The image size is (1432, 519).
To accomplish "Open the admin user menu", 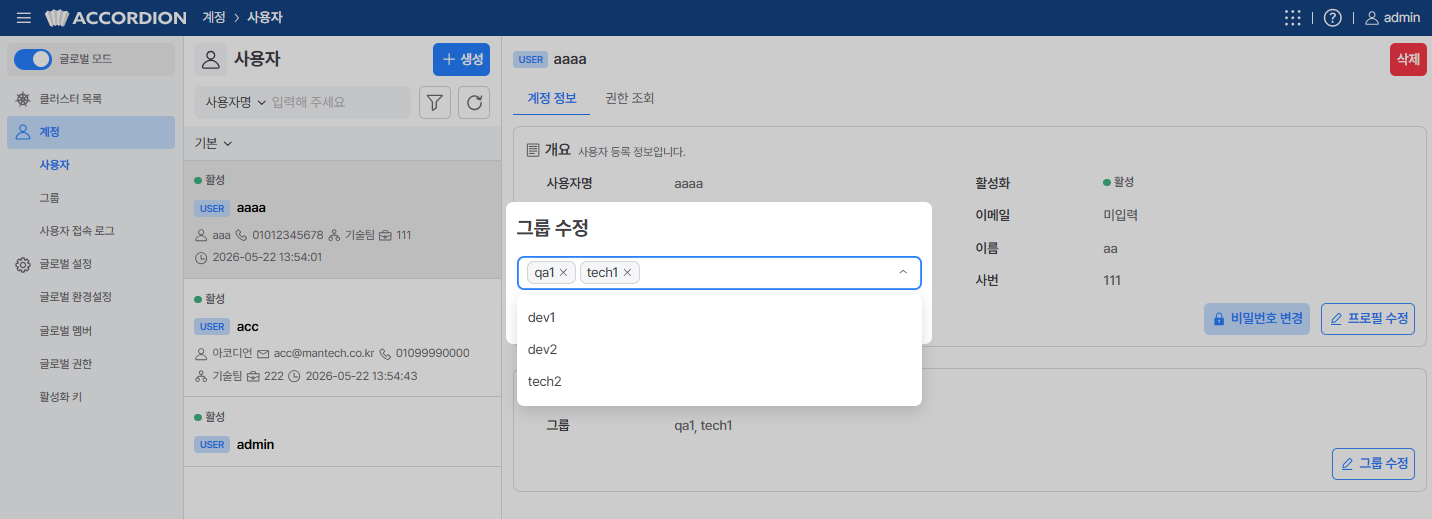I will (x=1392, y=18).
